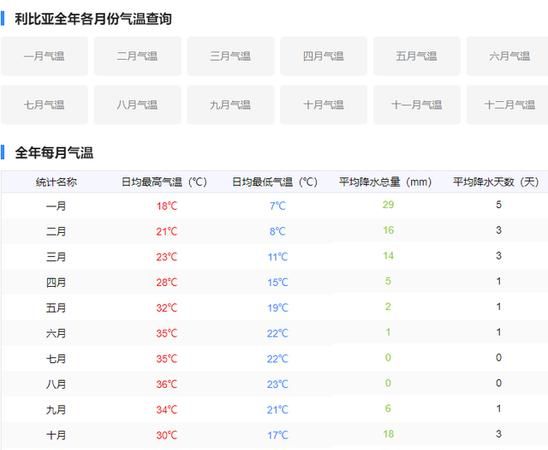This screenshot has width=548, height=450.
Task: Select the 八月气温 button
Action: coord(137,104)
